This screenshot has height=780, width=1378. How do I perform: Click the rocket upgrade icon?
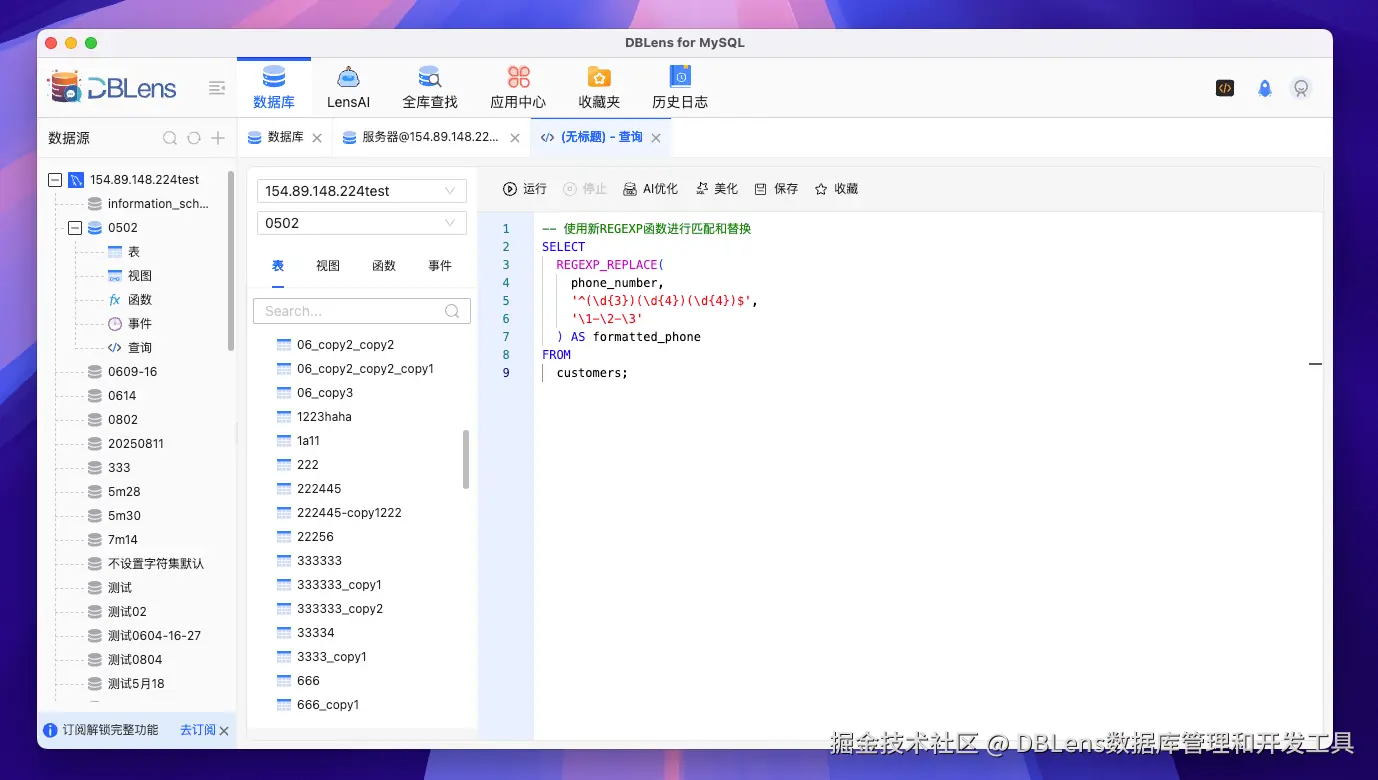point(1264,88)
